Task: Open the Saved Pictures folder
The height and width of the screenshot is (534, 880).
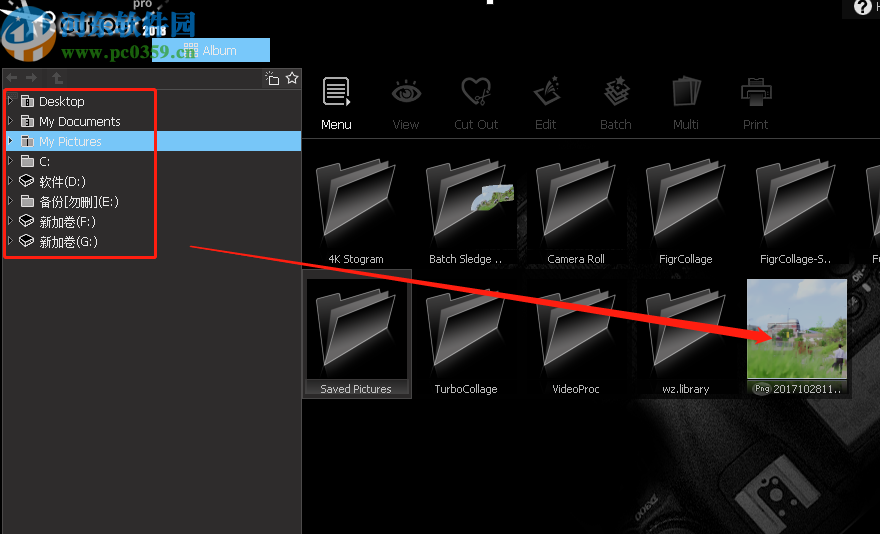Action: (x=356, y=334)
